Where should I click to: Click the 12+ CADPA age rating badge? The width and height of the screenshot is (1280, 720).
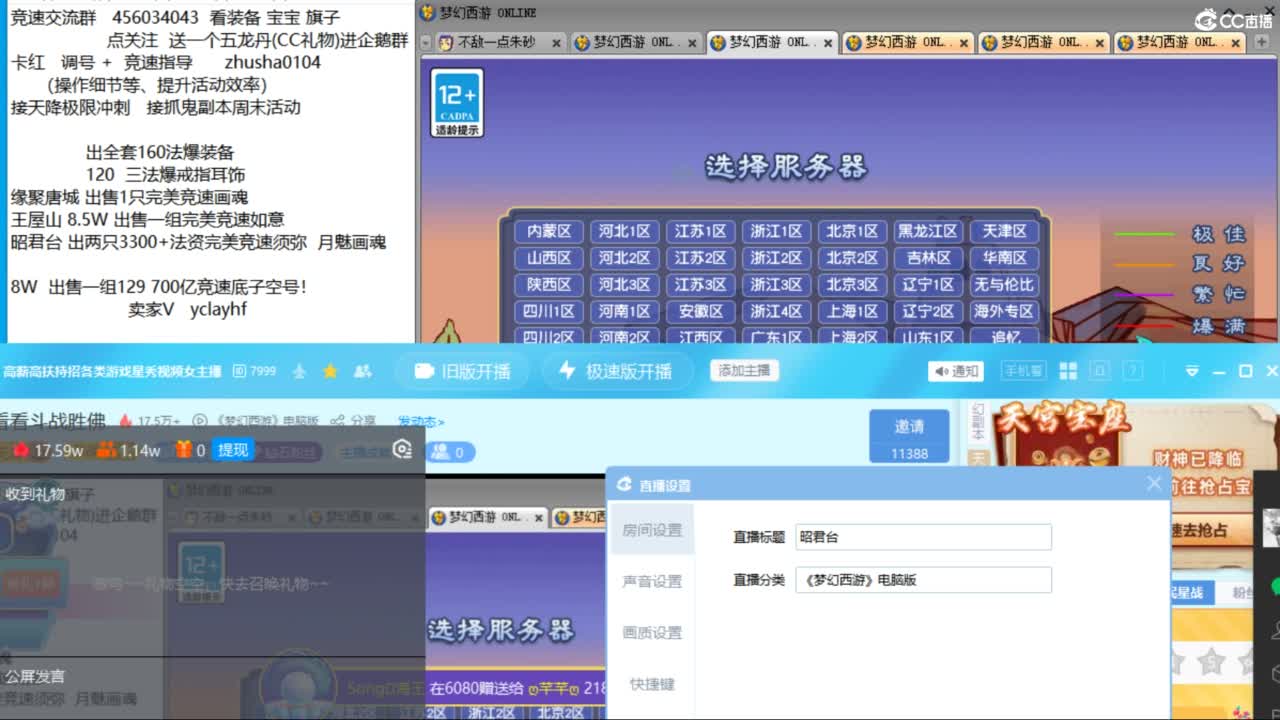click(x=455, y=101)
